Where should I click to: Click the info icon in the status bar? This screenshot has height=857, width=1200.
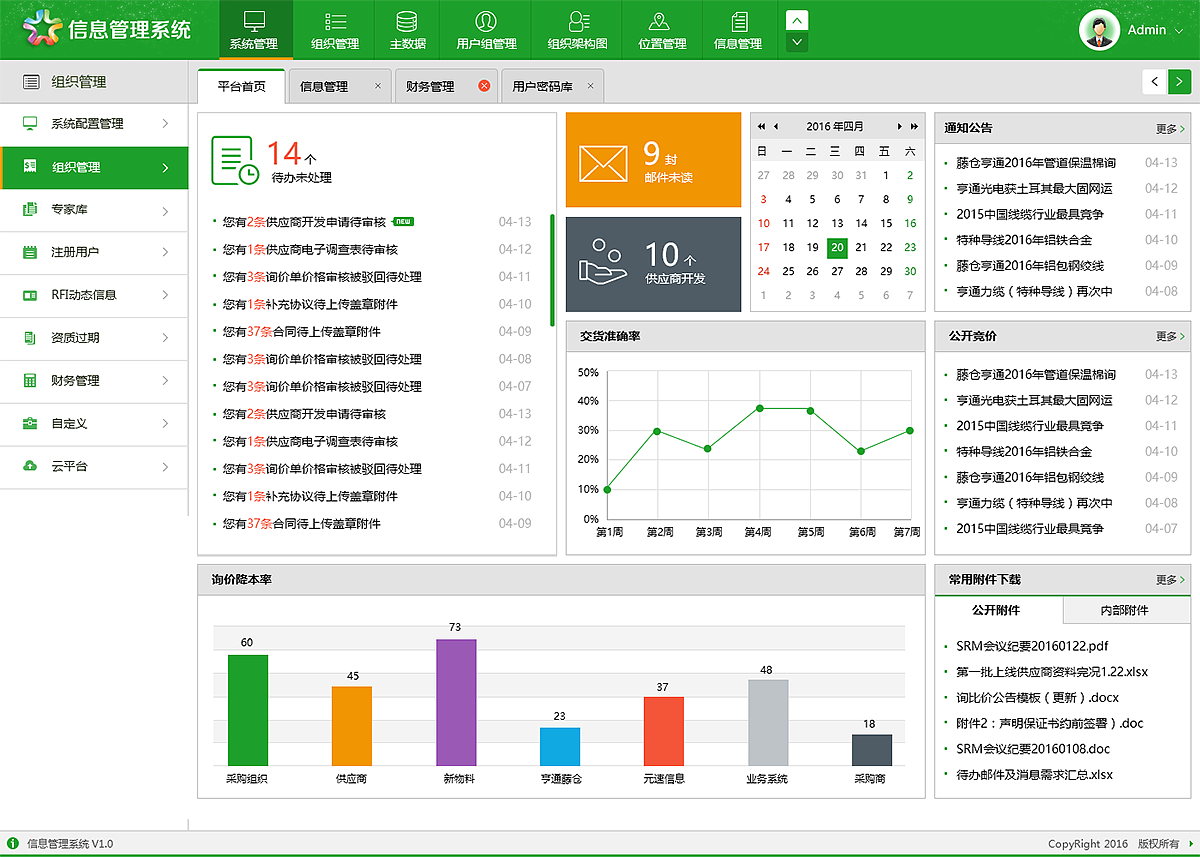[14, 843]
